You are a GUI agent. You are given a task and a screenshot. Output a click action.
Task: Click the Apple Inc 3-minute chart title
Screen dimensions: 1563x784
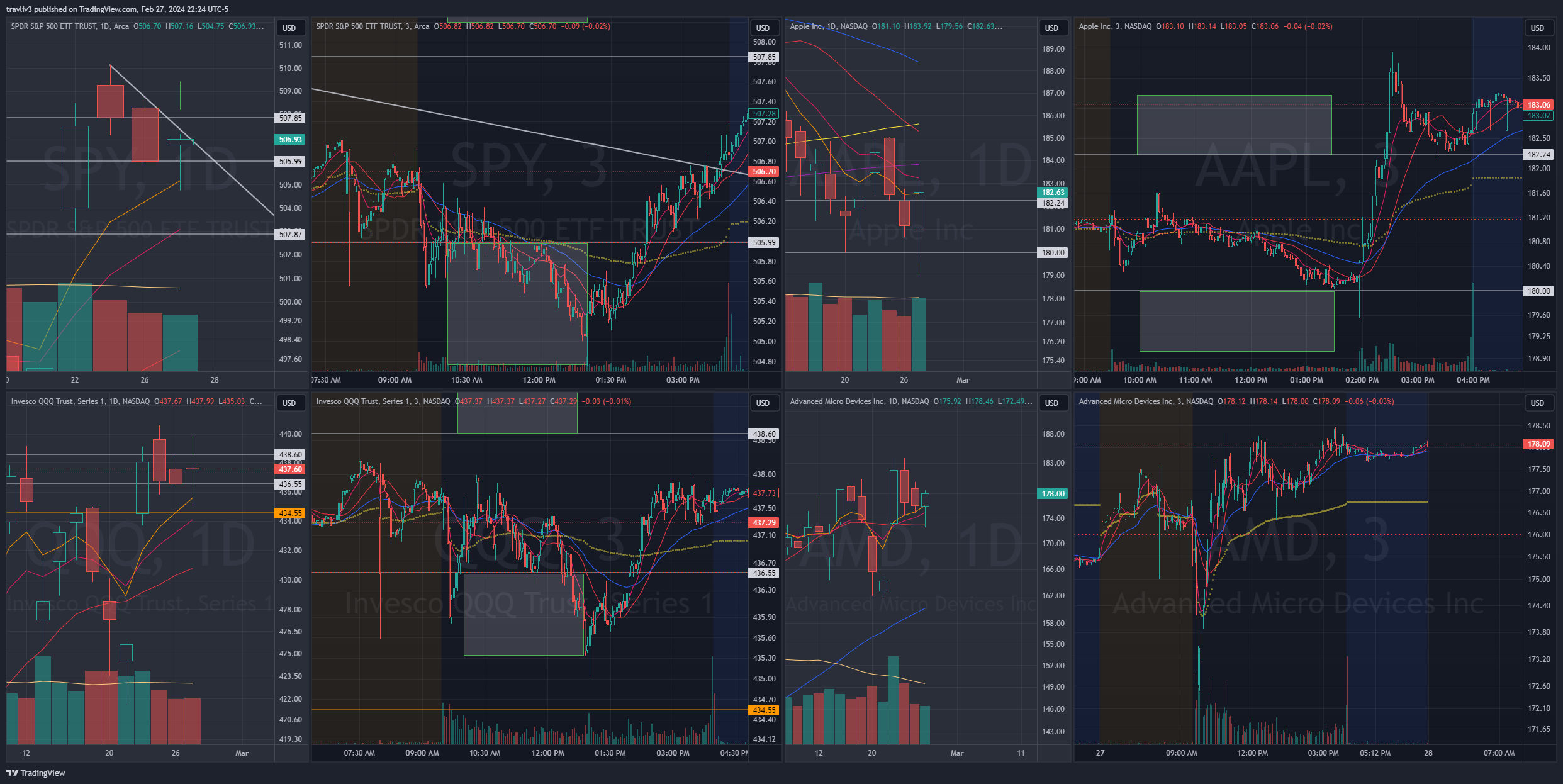(1114, 26)
